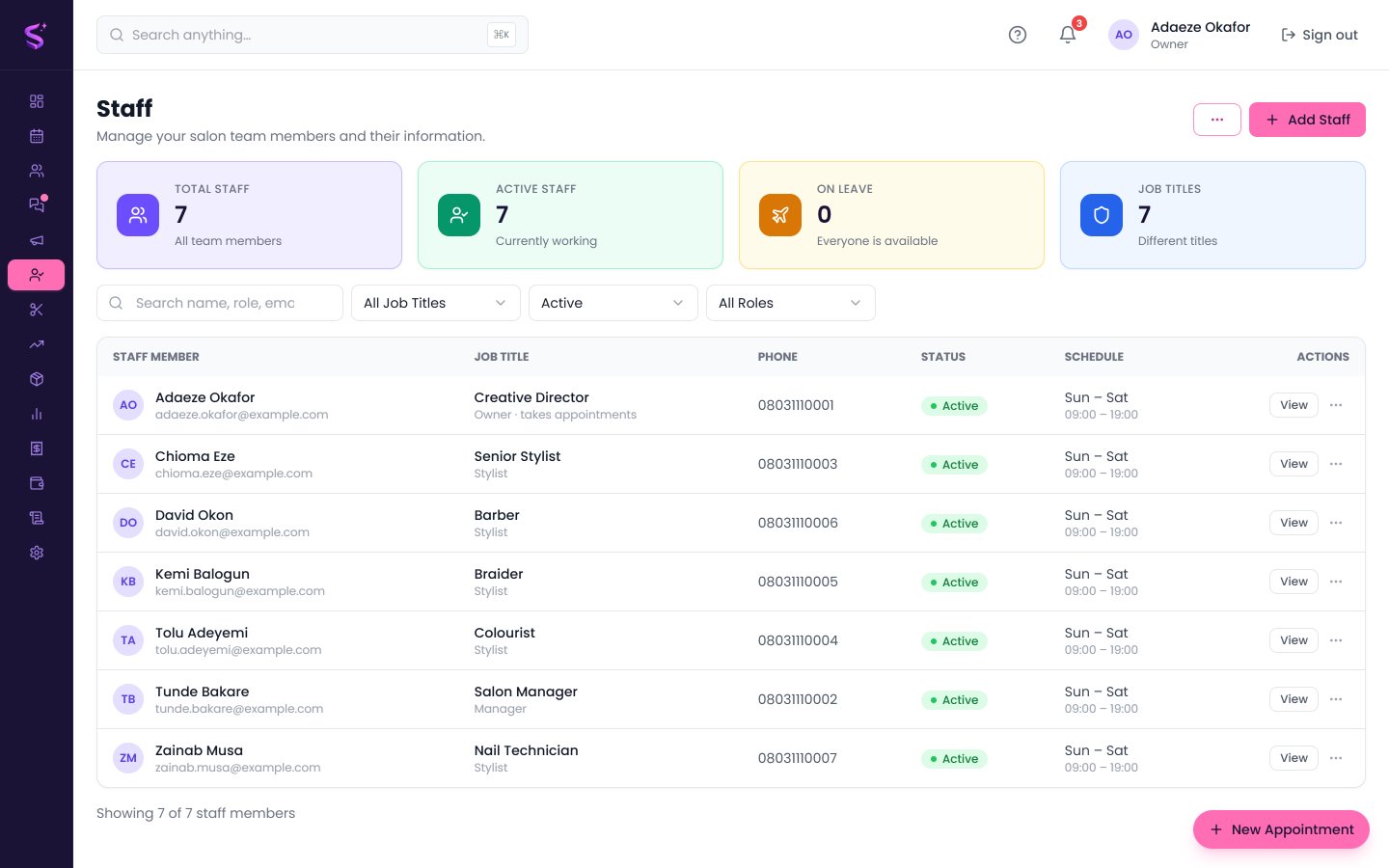Click the Status column header
This screenshot has height=868, width=1389.
click(943, 357)
